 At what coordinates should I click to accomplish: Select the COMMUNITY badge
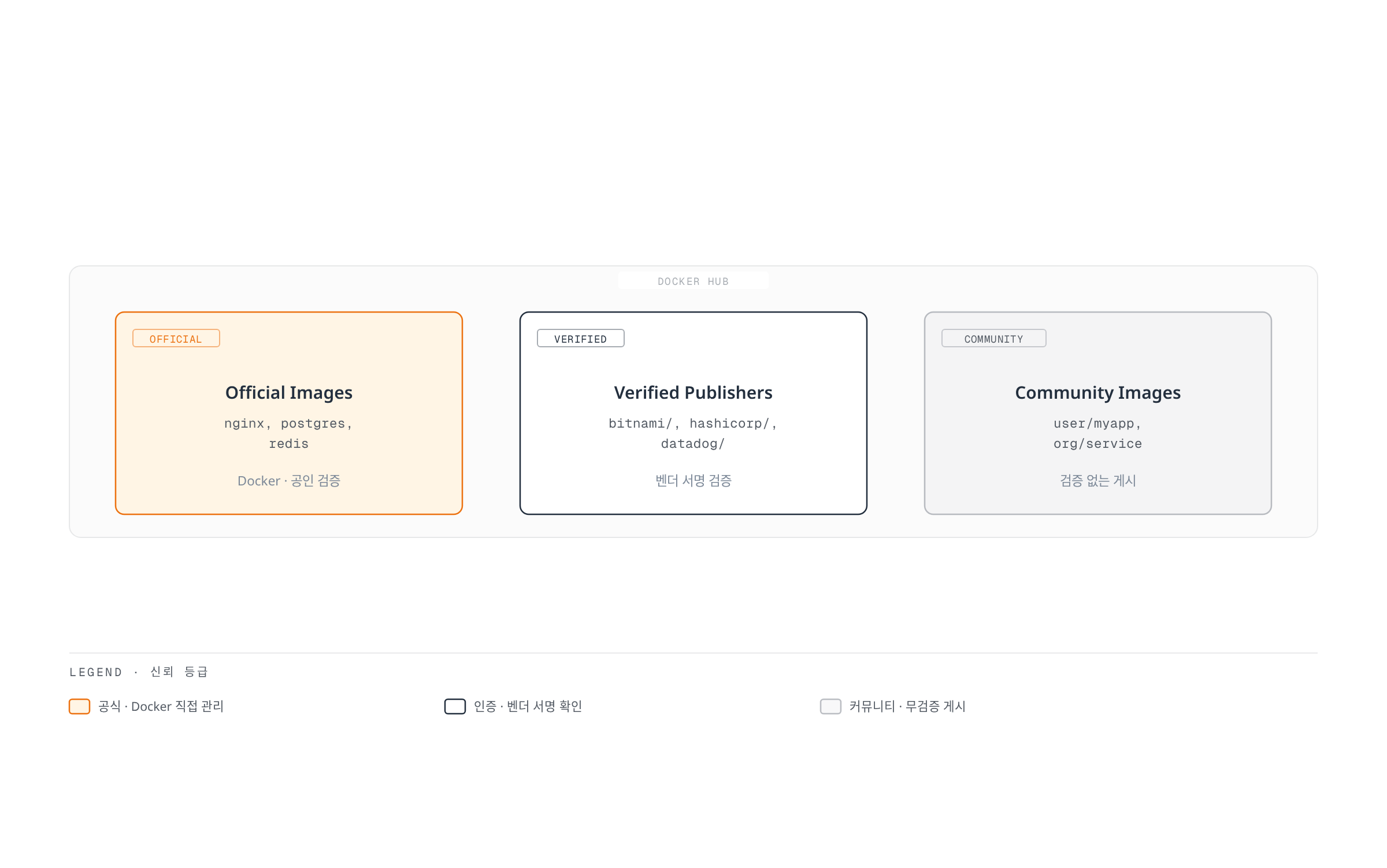tap(994, 339)
